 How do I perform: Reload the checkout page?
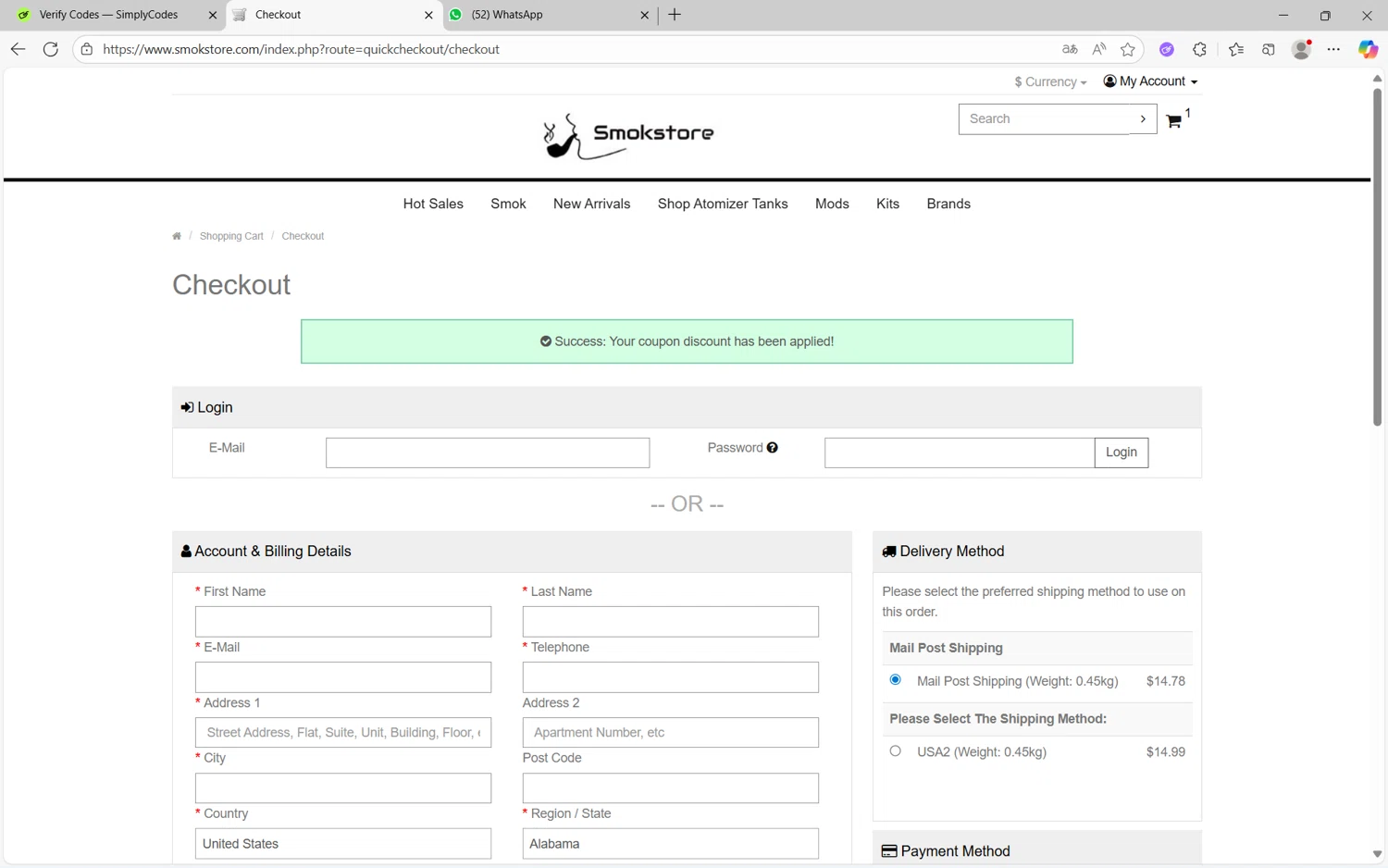(x=51, y=49)
